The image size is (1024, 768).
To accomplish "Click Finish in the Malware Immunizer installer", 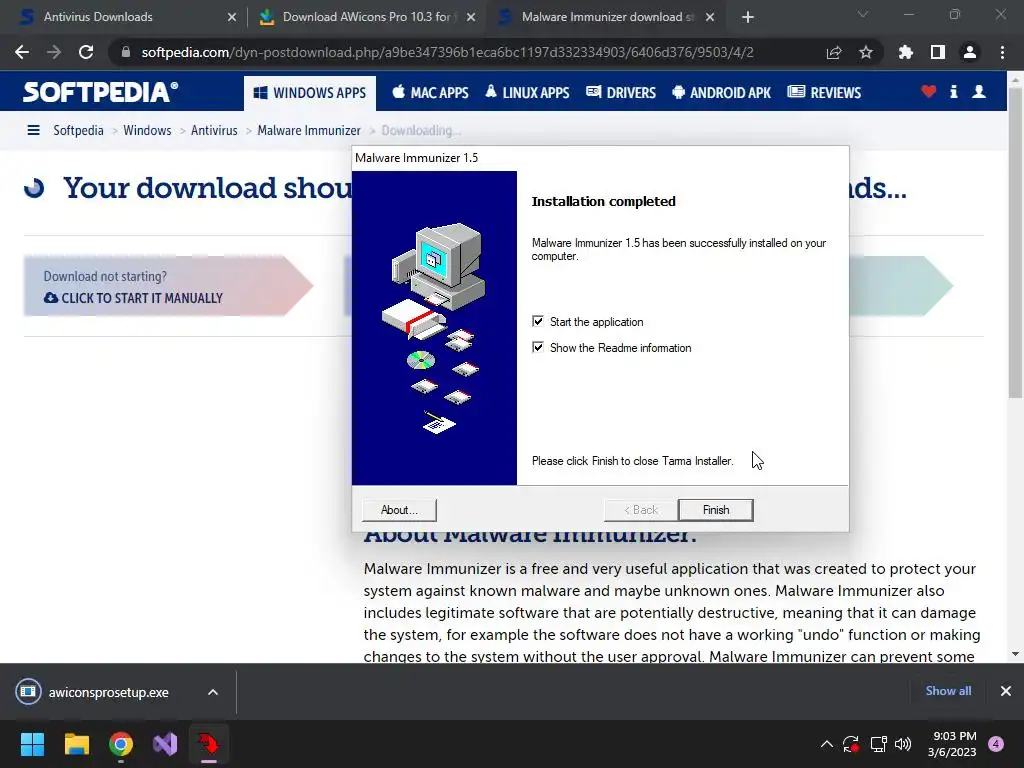I will click(x=716, y=510).
